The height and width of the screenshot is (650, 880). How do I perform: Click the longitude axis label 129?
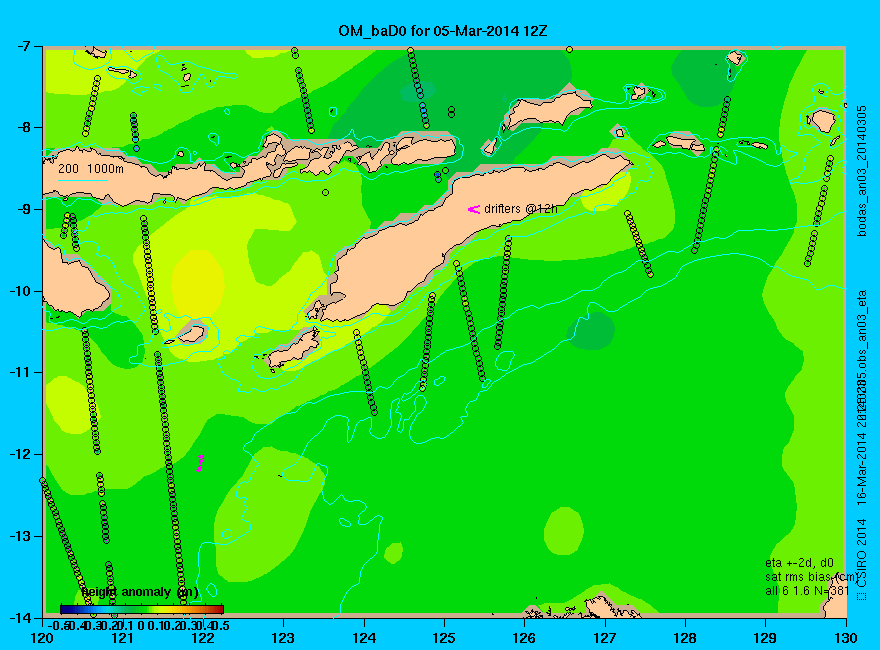[766, 638]
